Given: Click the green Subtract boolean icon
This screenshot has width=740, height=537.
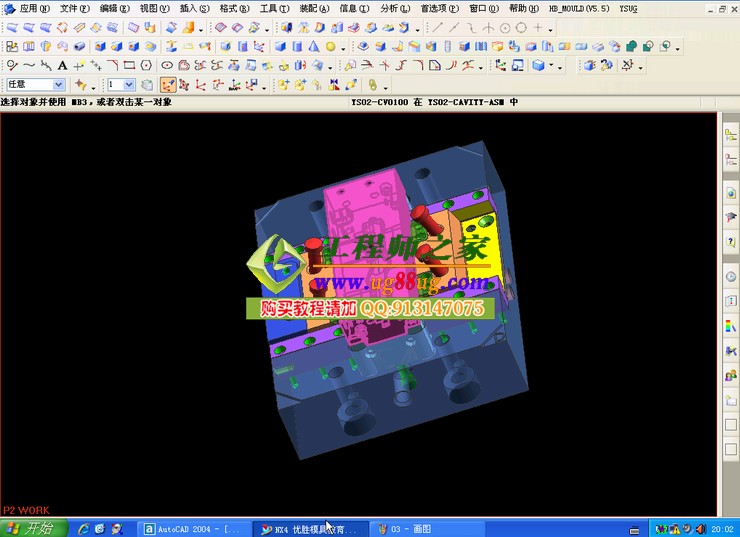Looking at the screenshot, I should click(x=648, y=46).
